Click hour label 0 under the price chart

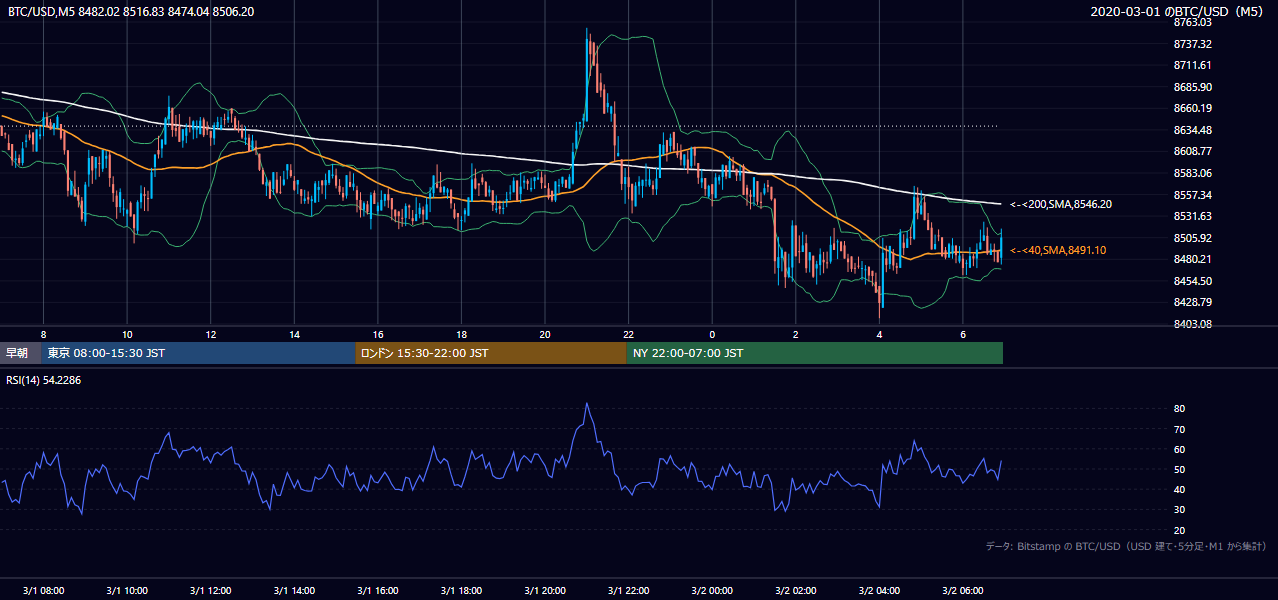(x=712, y=334)
